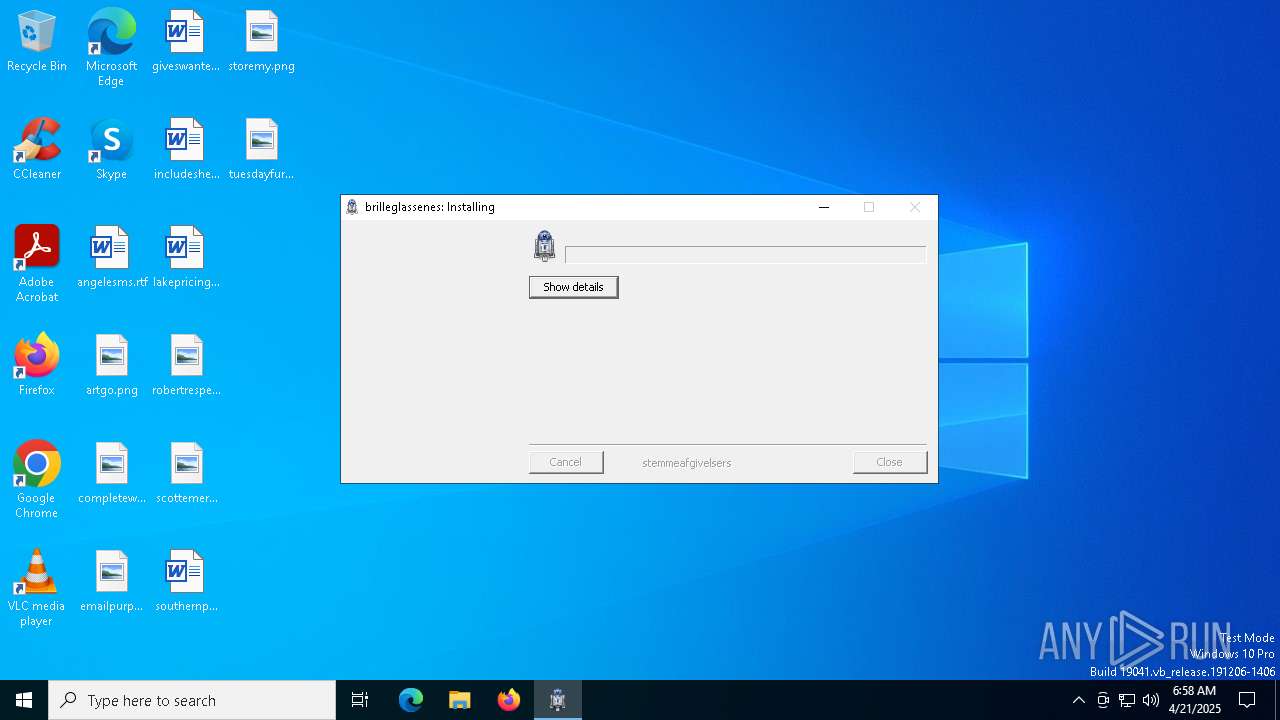This screenshot has height=720, width=1280.
Task: Click the Meet Now tray icon
Action: click(x=1103, y=700)
